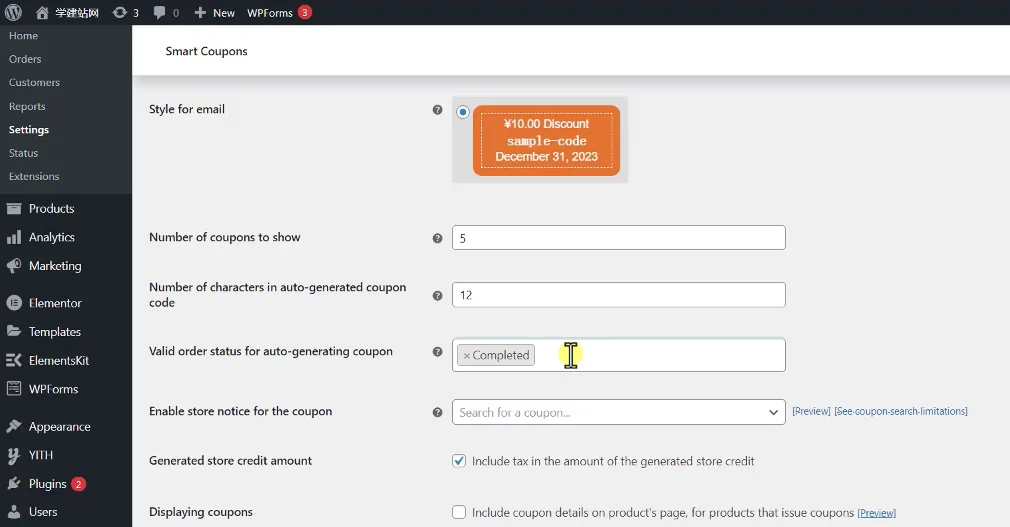Uncheck Include tax in generated store credit
This screenshot has height=527, width=1010.
point(459,461)
